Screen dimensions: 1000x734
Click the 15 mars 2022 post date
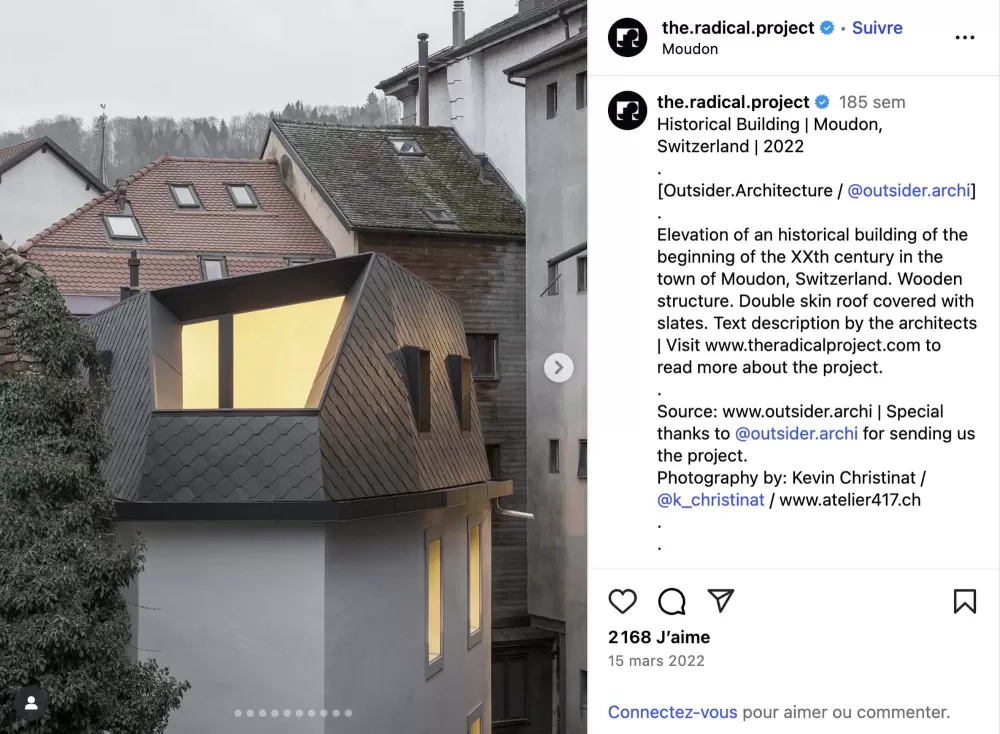click(656, 661)
